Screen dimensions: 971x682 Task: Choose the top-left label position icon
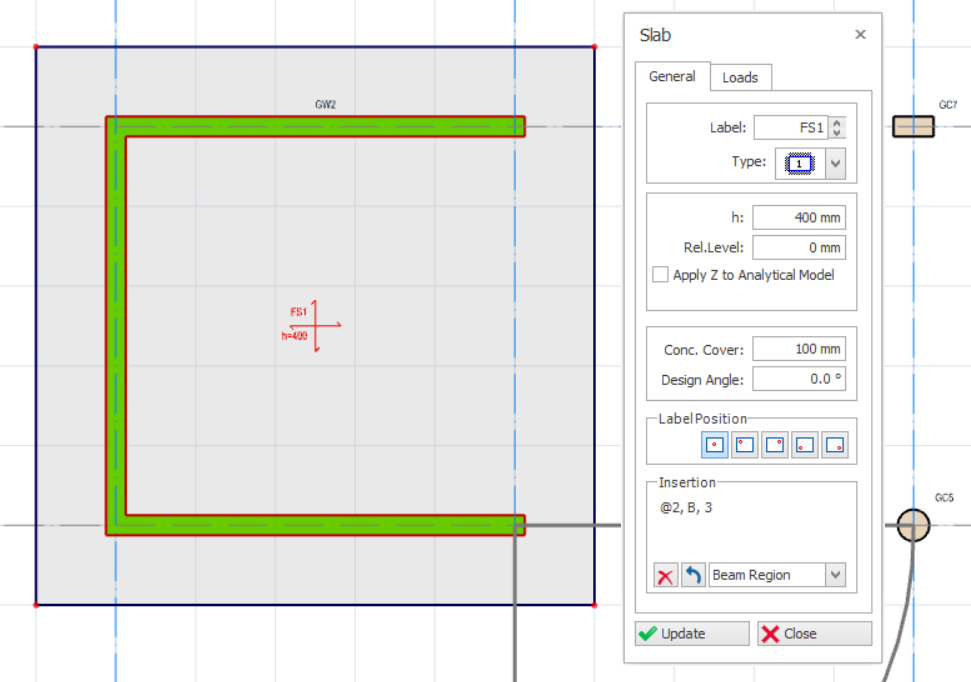pos(744,445)
